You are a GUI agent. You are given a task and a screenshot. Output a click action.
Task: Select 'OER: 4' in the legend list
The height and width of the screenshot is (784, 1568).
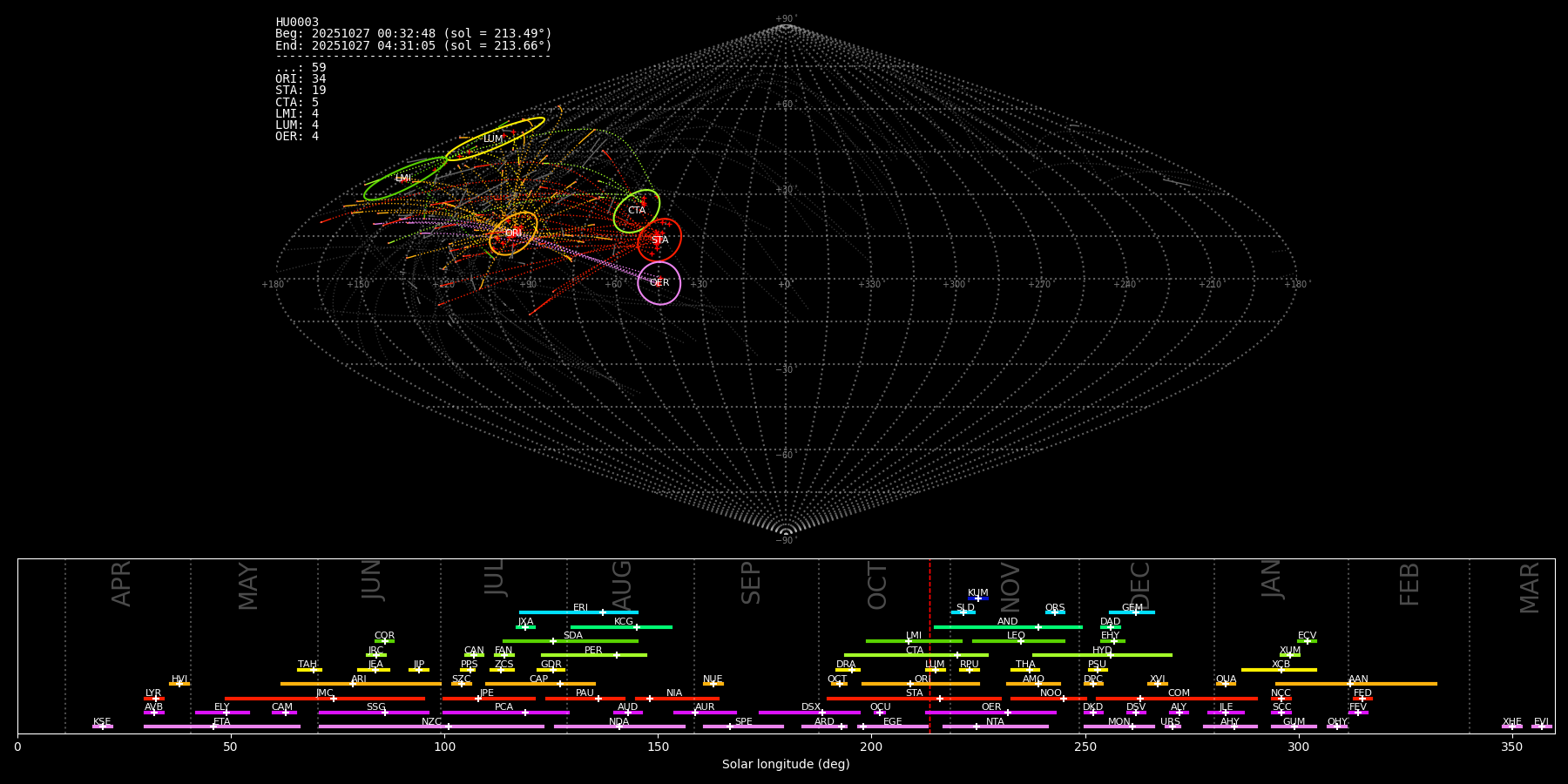[297, 137]
